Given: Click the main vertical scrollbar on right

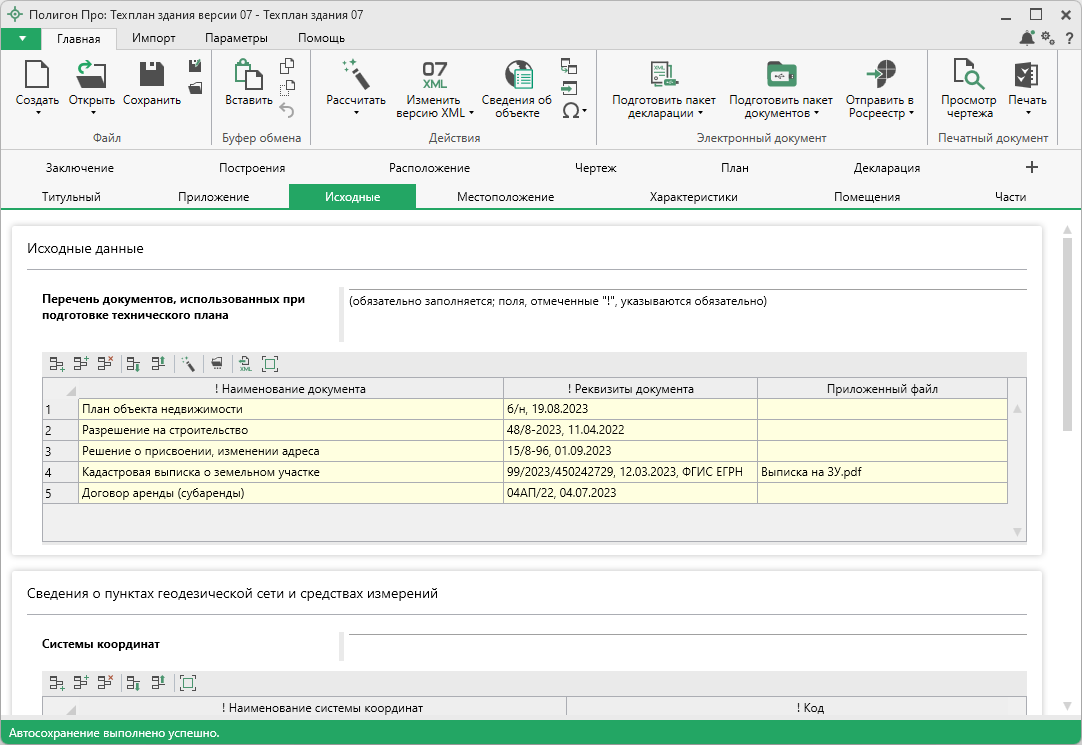Looking at the screenshot, I should (1067, 330).
